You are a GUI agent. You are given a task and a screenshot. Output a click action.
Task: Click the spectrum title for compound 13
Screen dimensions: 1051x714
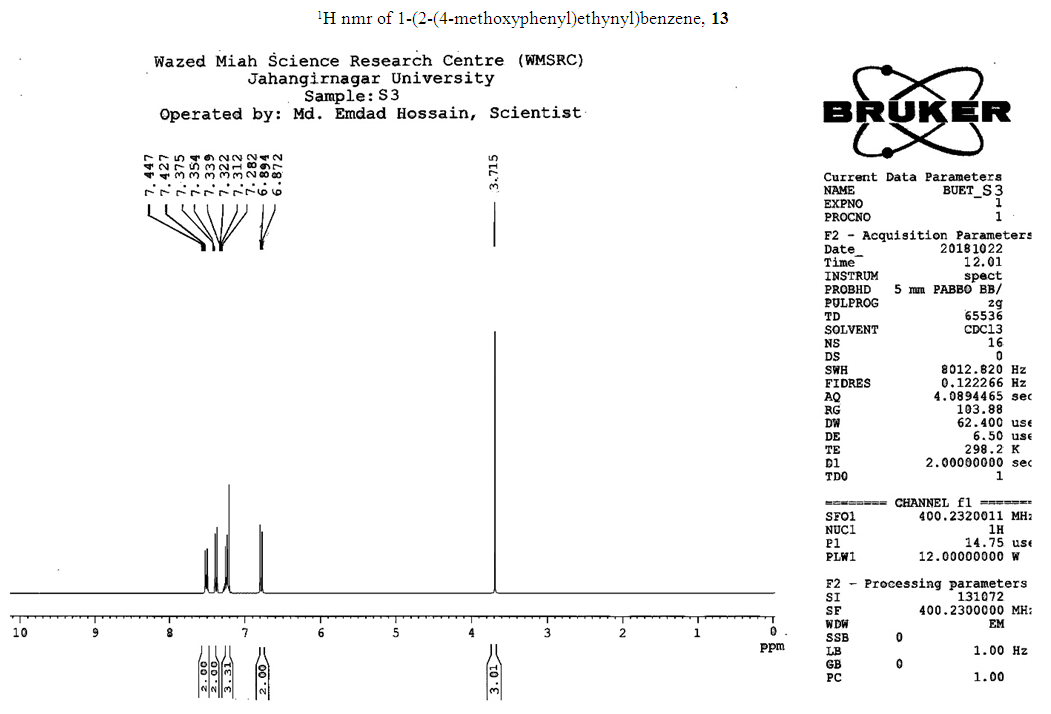point(523,19)
